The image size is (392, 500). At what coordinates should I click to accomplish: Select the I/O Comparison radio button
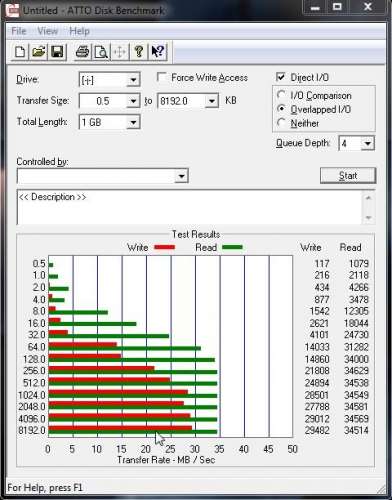(282, 95)
